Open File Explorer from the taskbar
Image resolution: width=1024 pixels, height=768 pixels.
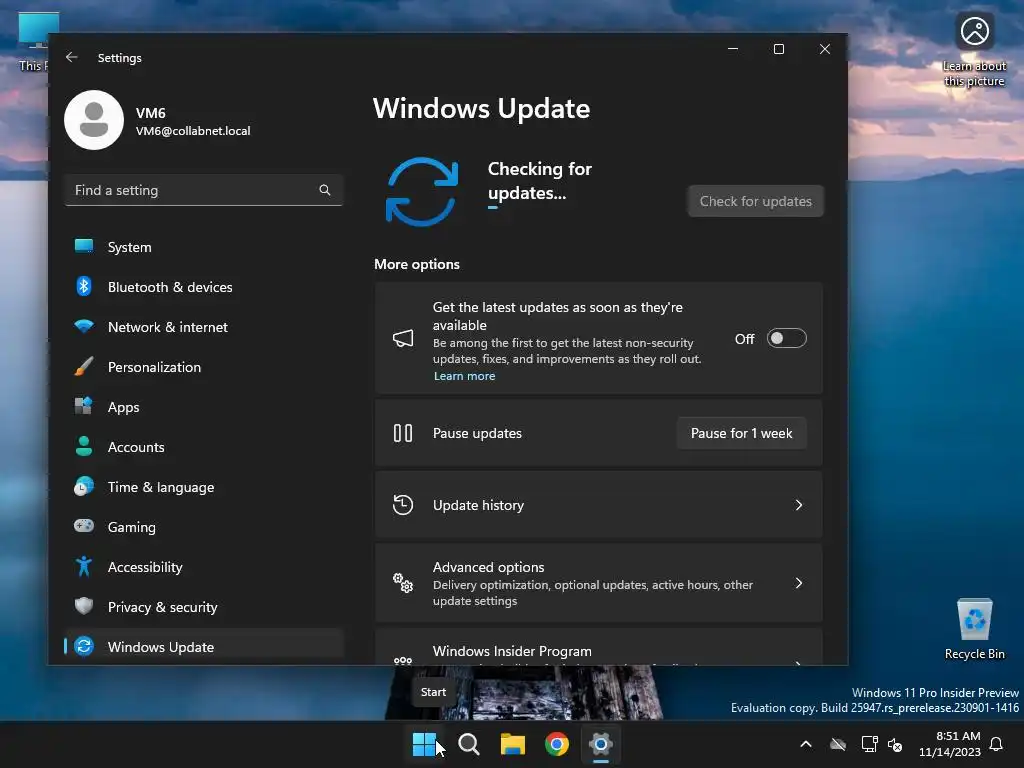[513, 744]
